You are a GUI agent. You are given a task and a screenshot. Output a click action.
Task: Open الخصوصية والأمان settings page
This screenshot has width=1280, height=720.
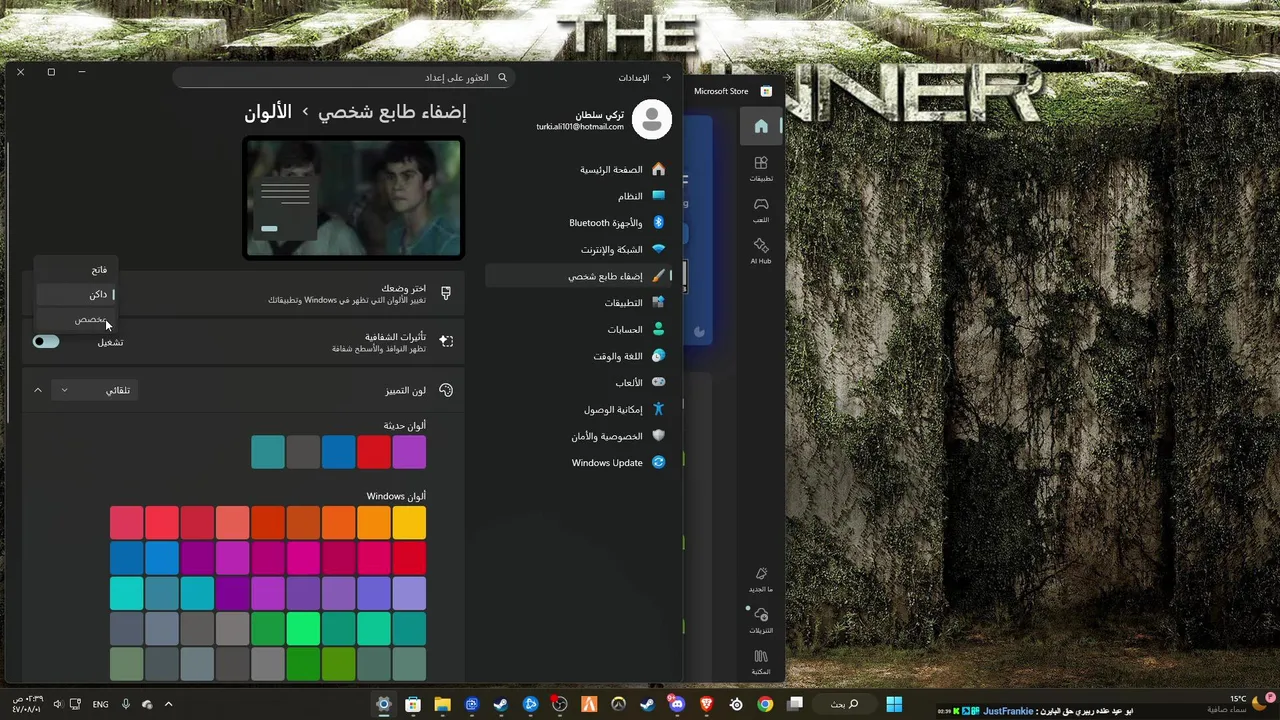pos(578,436)
